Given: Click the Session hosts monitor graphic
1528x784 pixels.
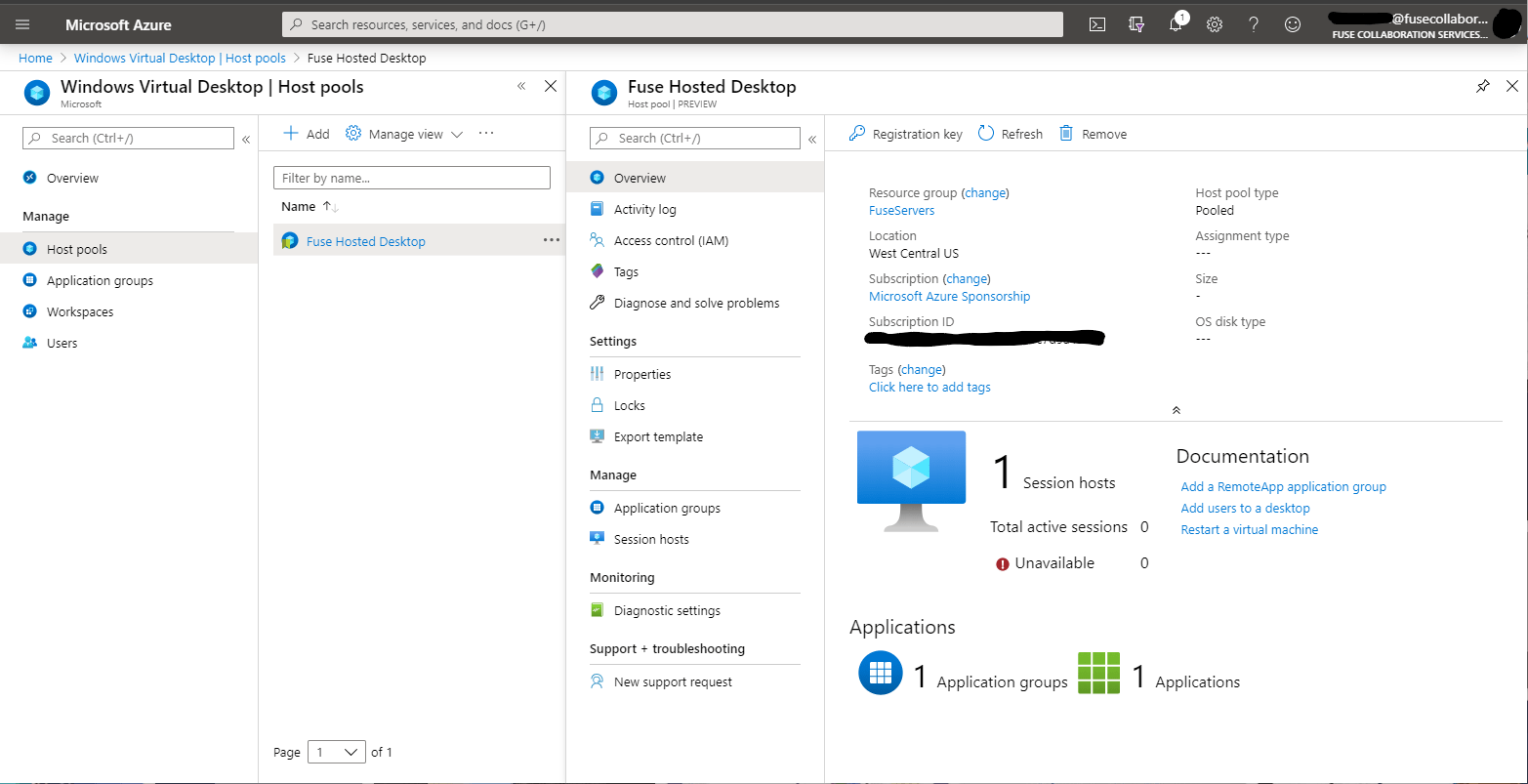Looking at the screenshot, I should pos(911,480).
